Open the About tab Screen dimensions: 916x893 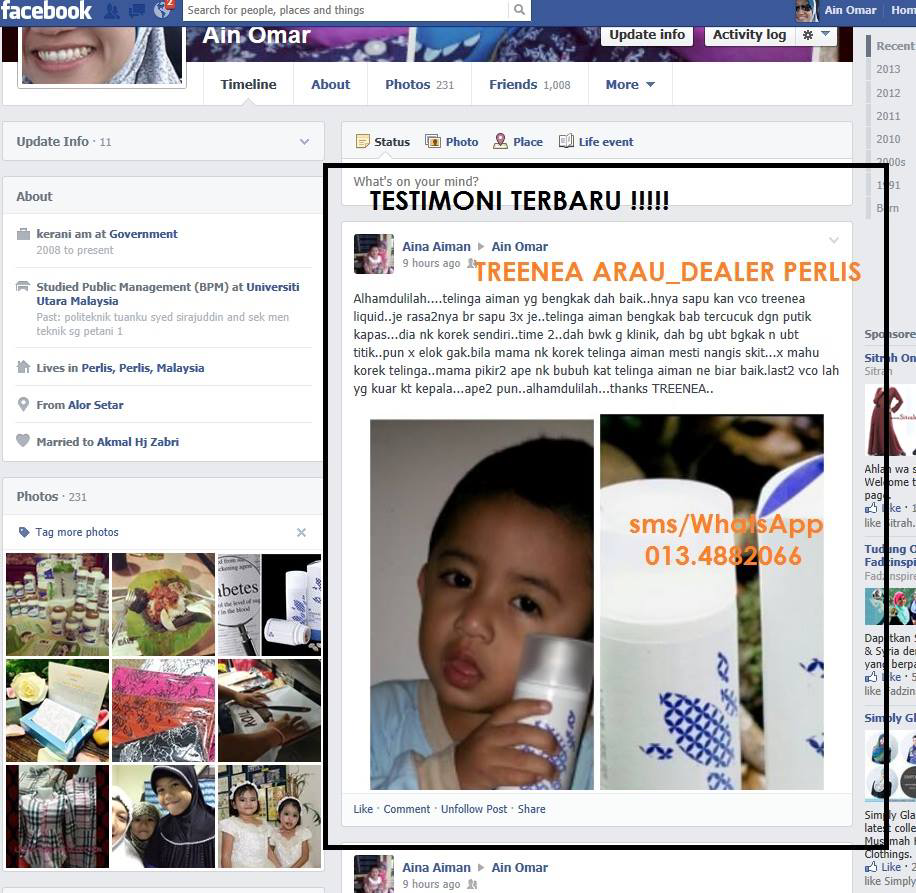(331, 85)
